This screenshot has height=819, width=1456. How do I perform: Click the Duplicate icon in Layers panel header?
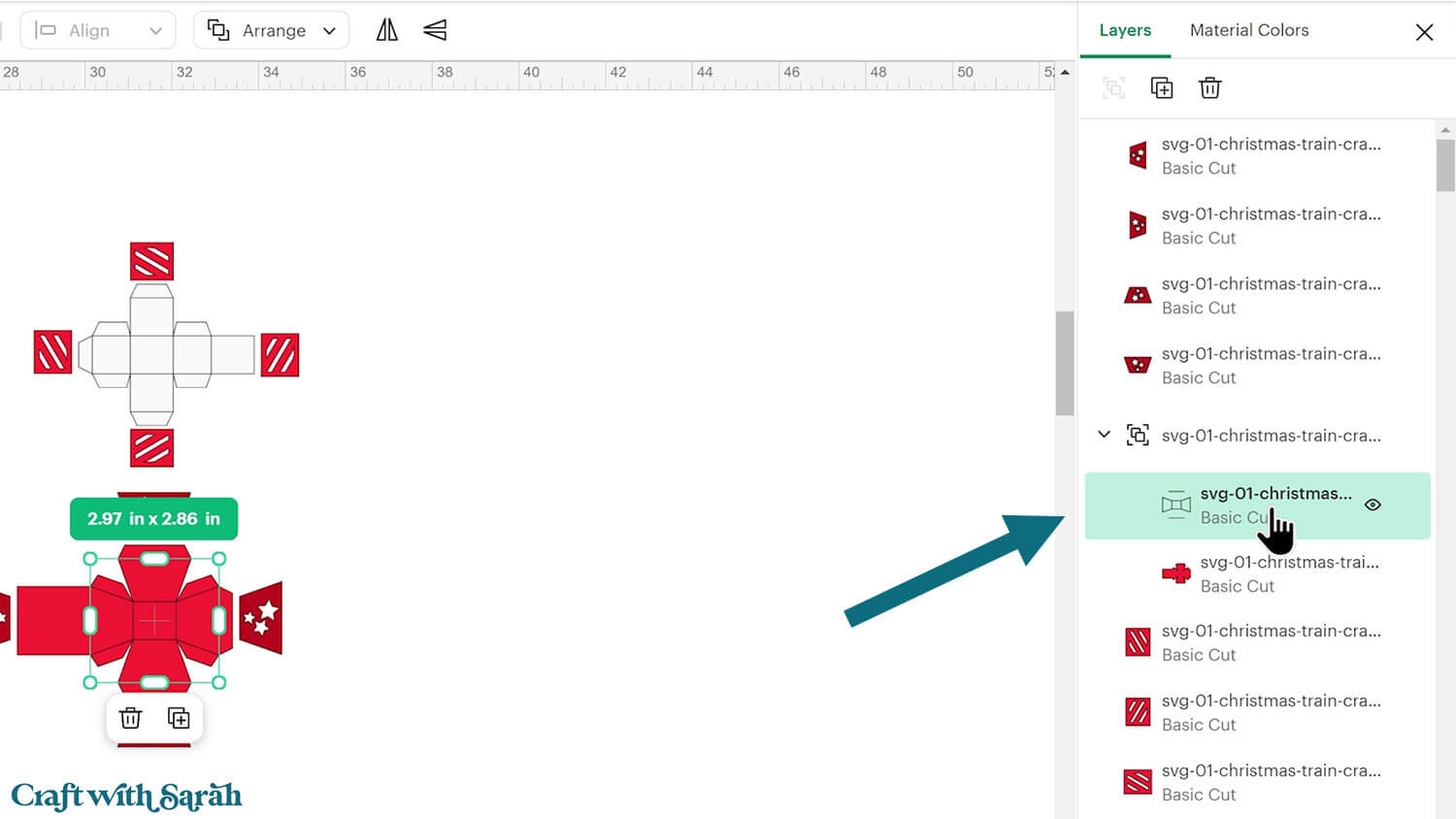(1162, 88)
